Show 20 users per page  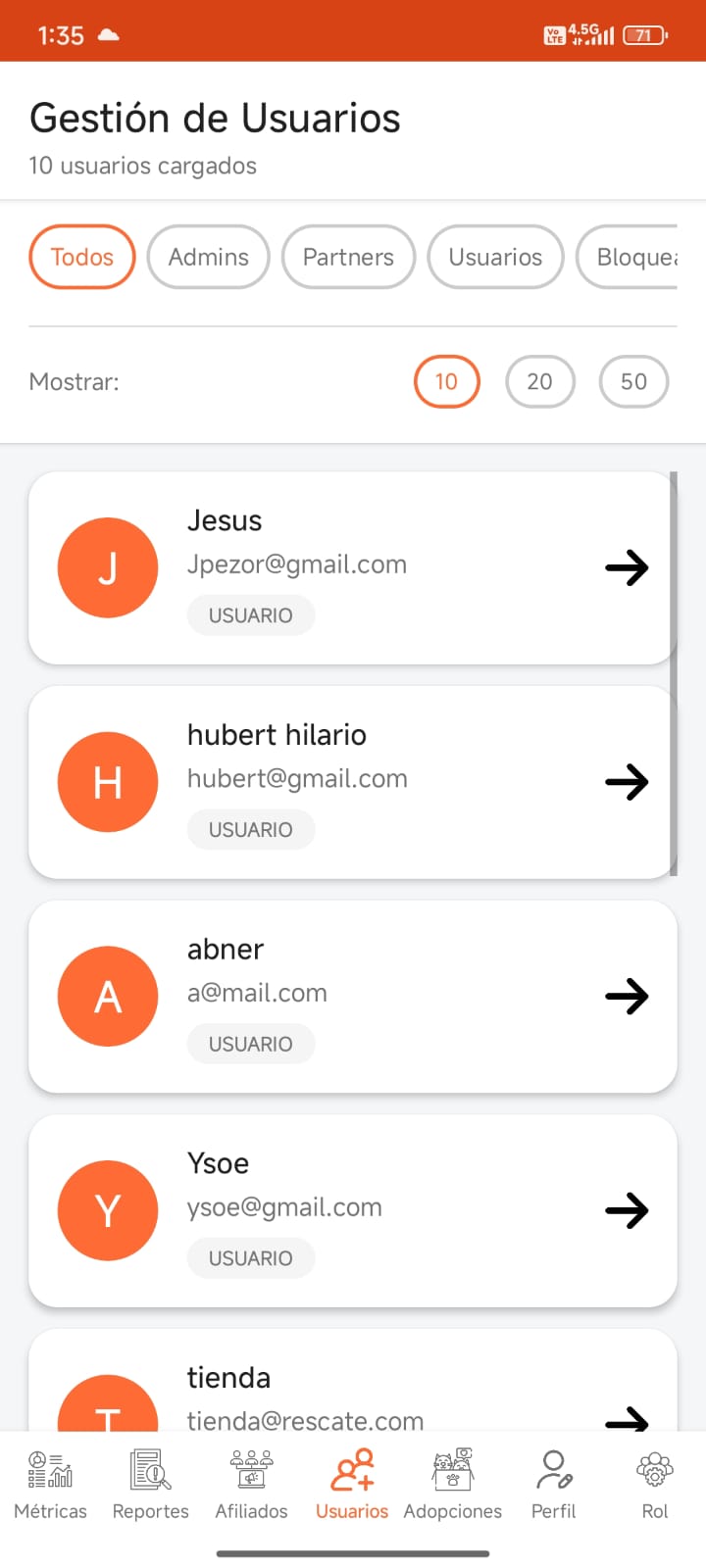click(540, 381)
